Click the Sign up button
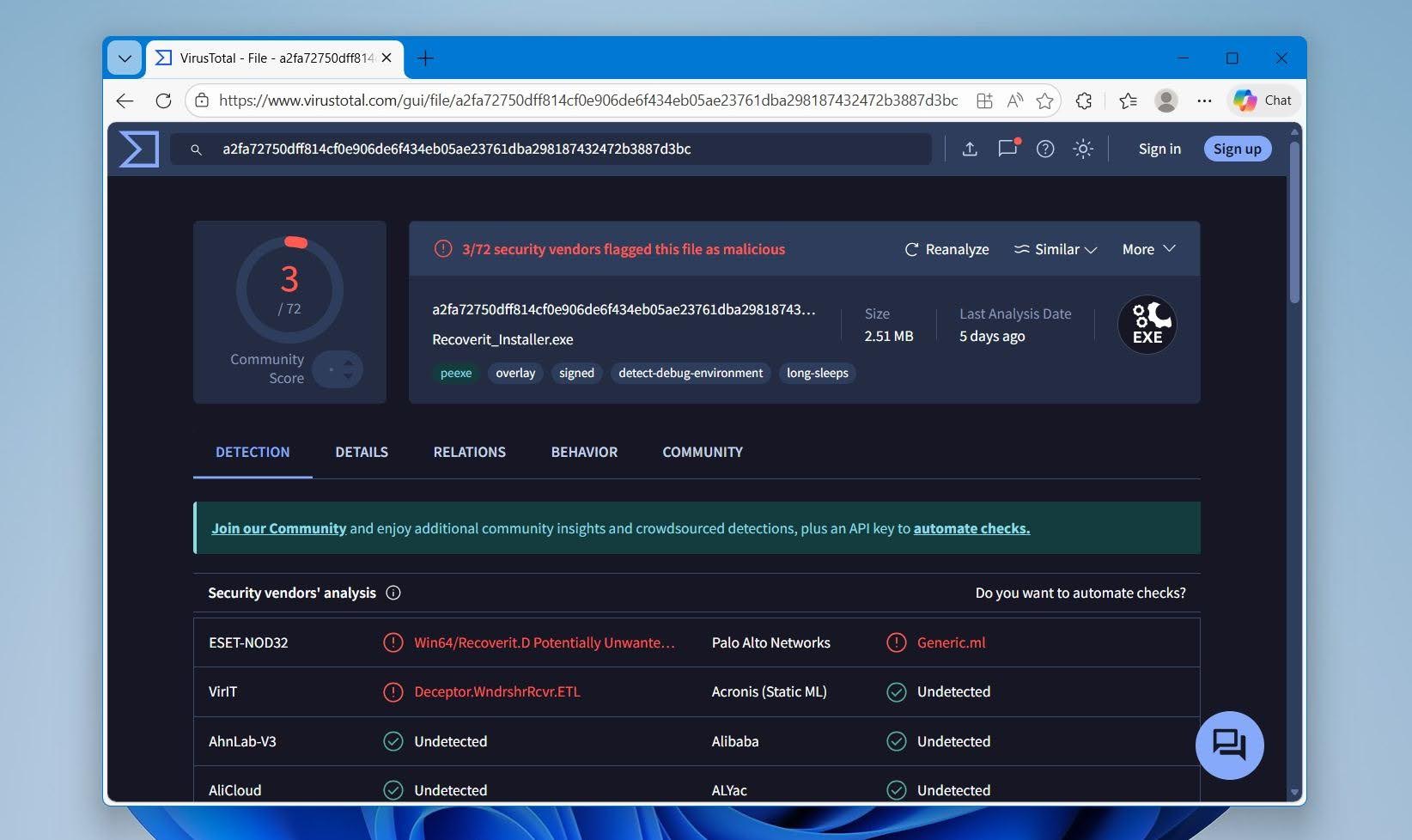 [x=1237, y=149]
